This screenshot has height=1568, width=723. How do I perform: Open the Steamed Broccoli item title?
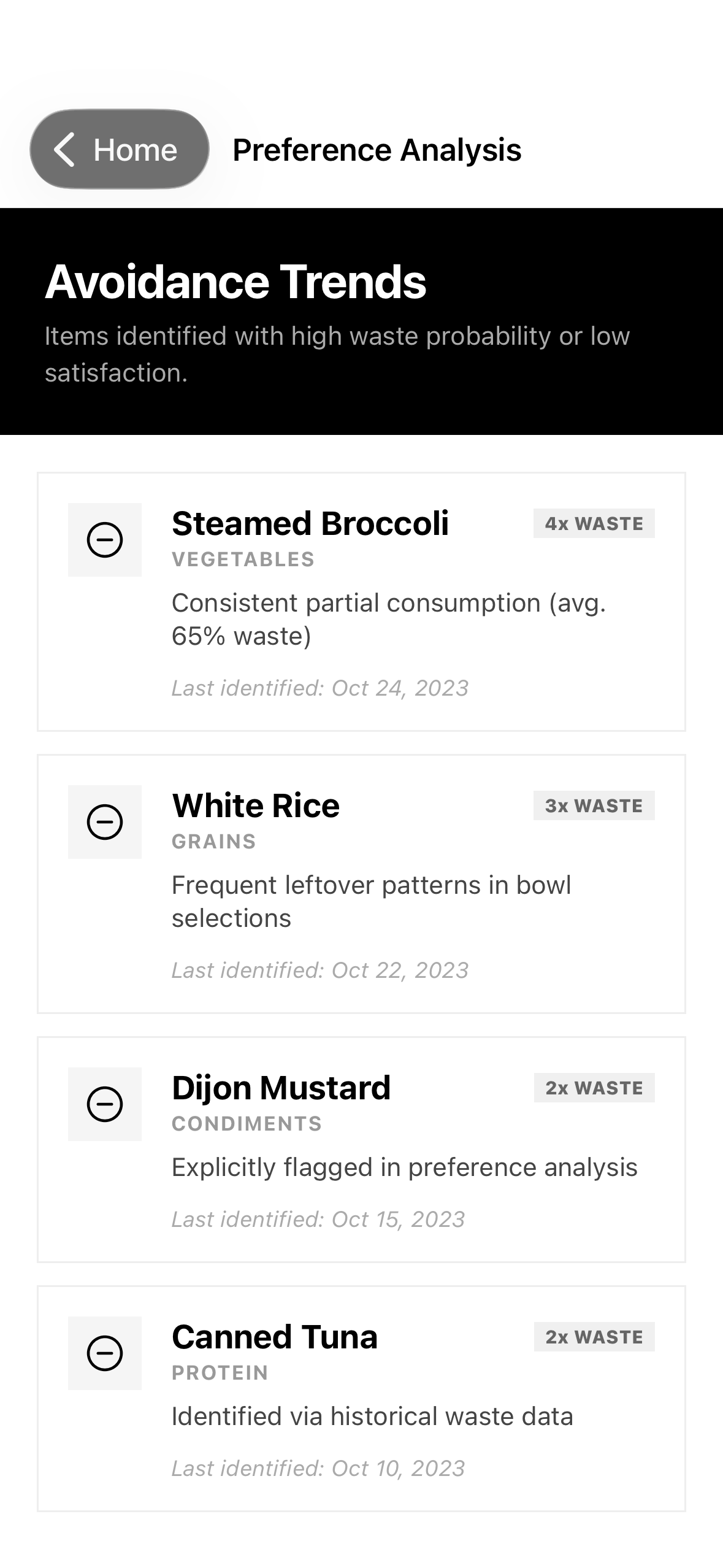[310, 523]
